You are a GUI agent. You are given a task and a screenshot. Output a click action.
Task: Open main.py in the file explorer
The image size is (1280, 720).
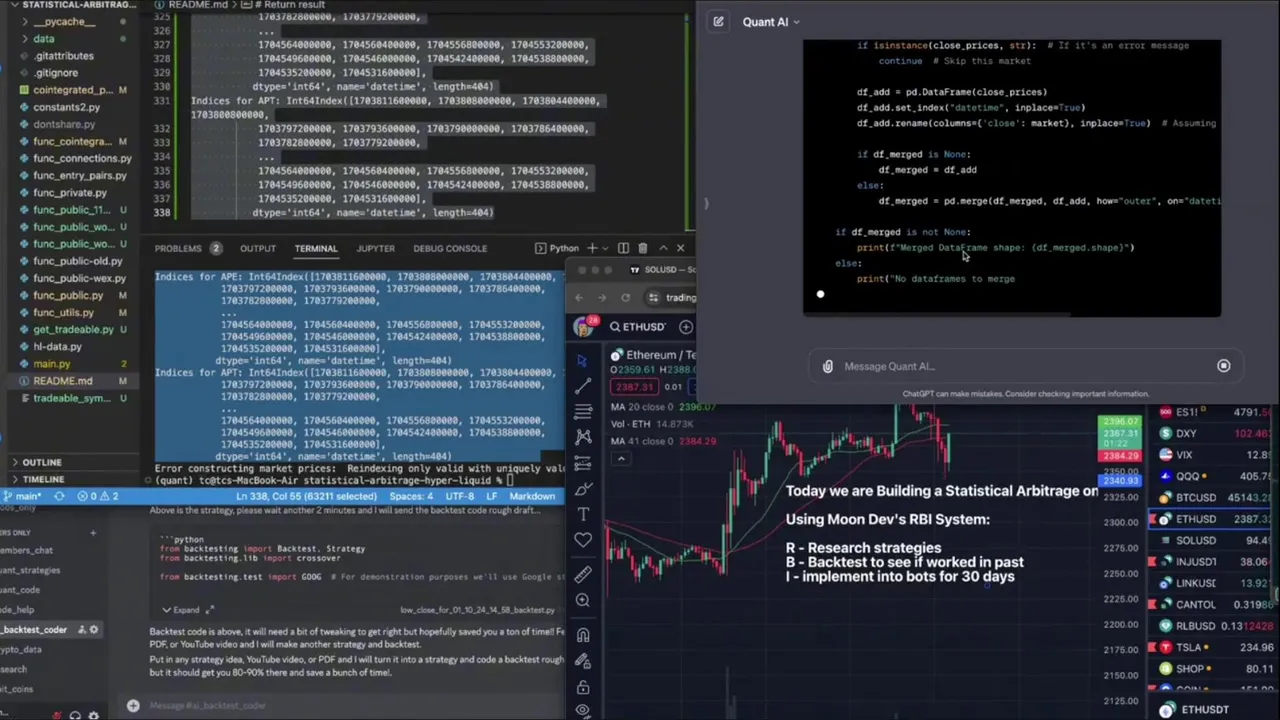pos(52,364)
